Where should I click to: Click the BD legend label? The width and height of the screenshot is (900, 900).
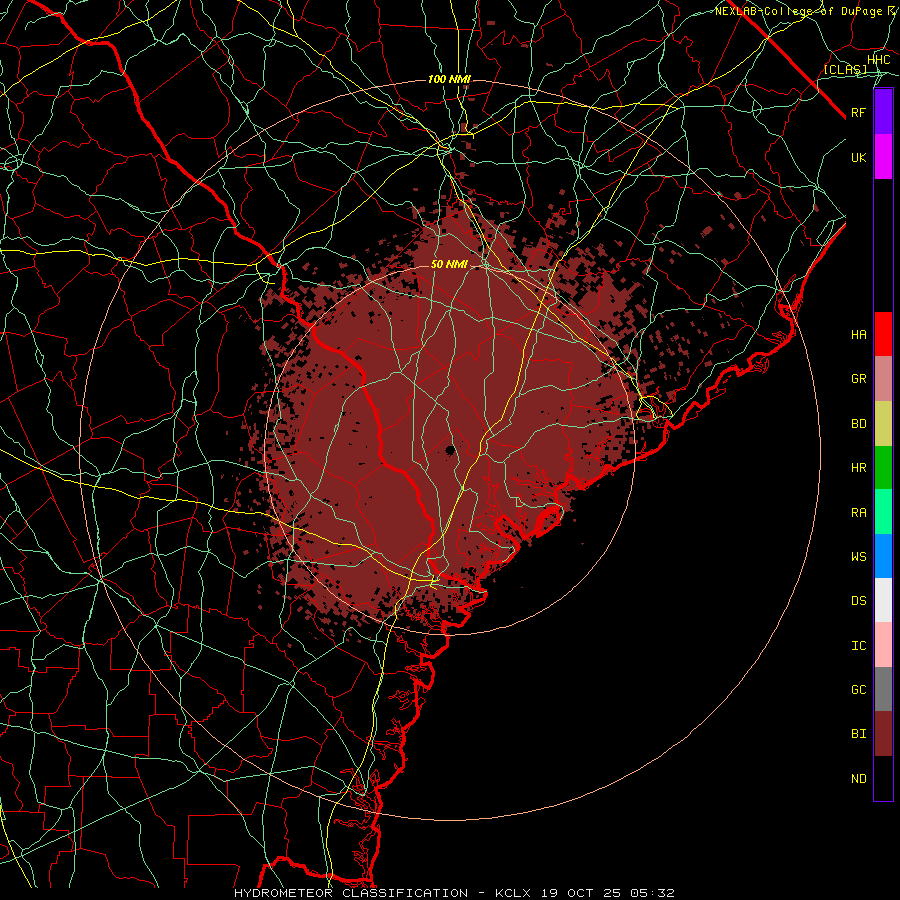[x=859, y=424]
